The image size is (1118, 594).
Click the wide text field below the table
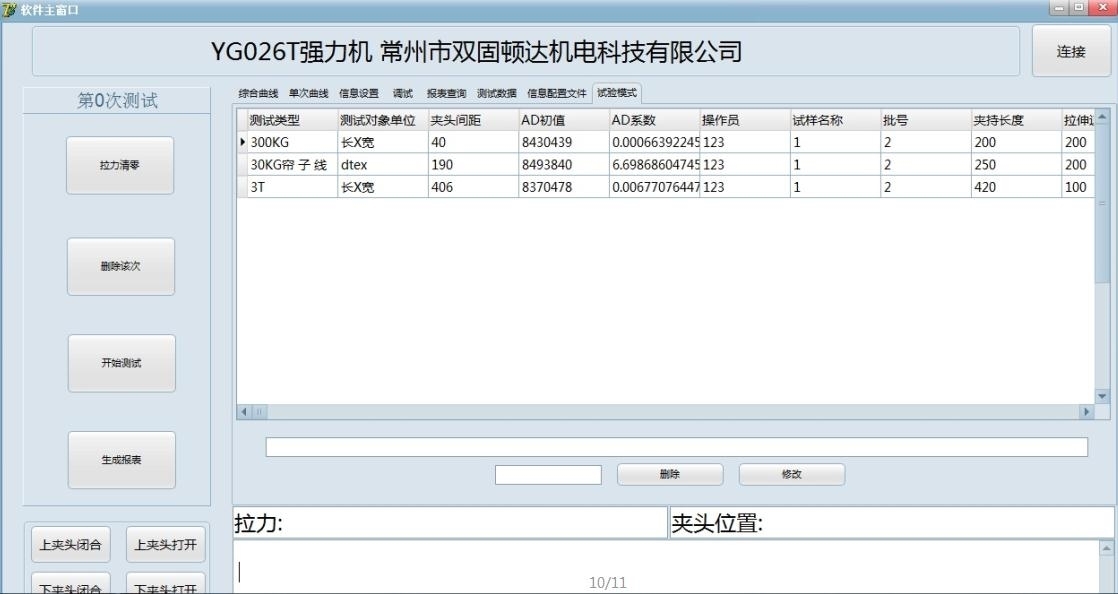tap(676, 447)
